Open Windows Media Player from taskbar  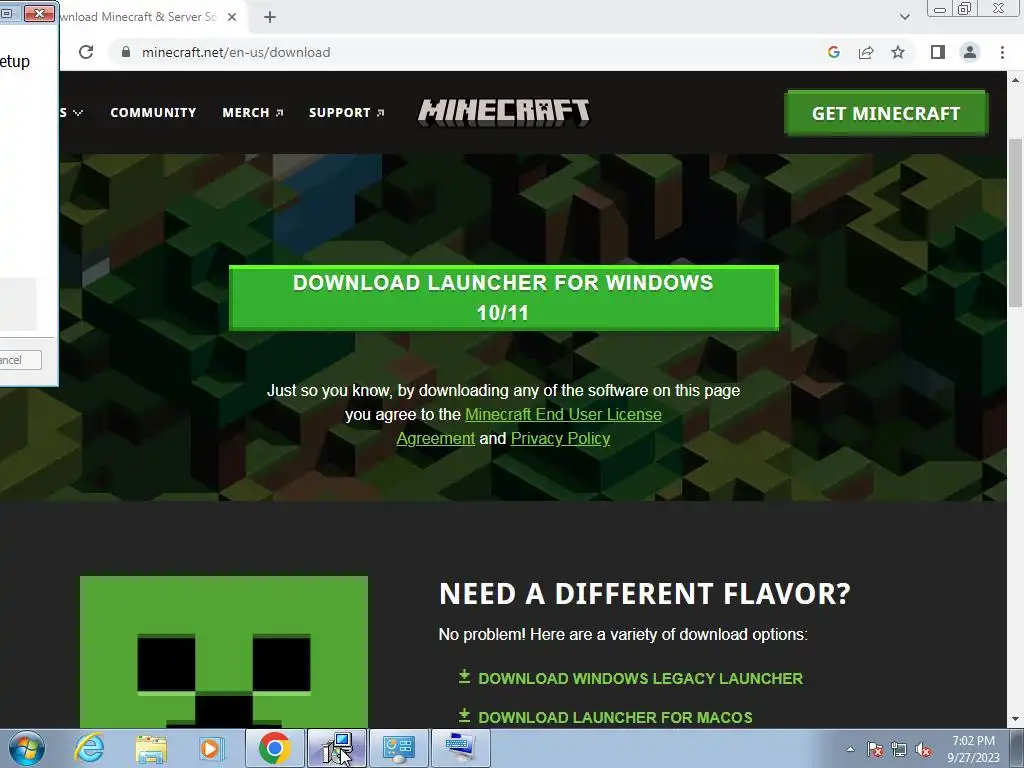pyautogui.click(x=211, y=748)
